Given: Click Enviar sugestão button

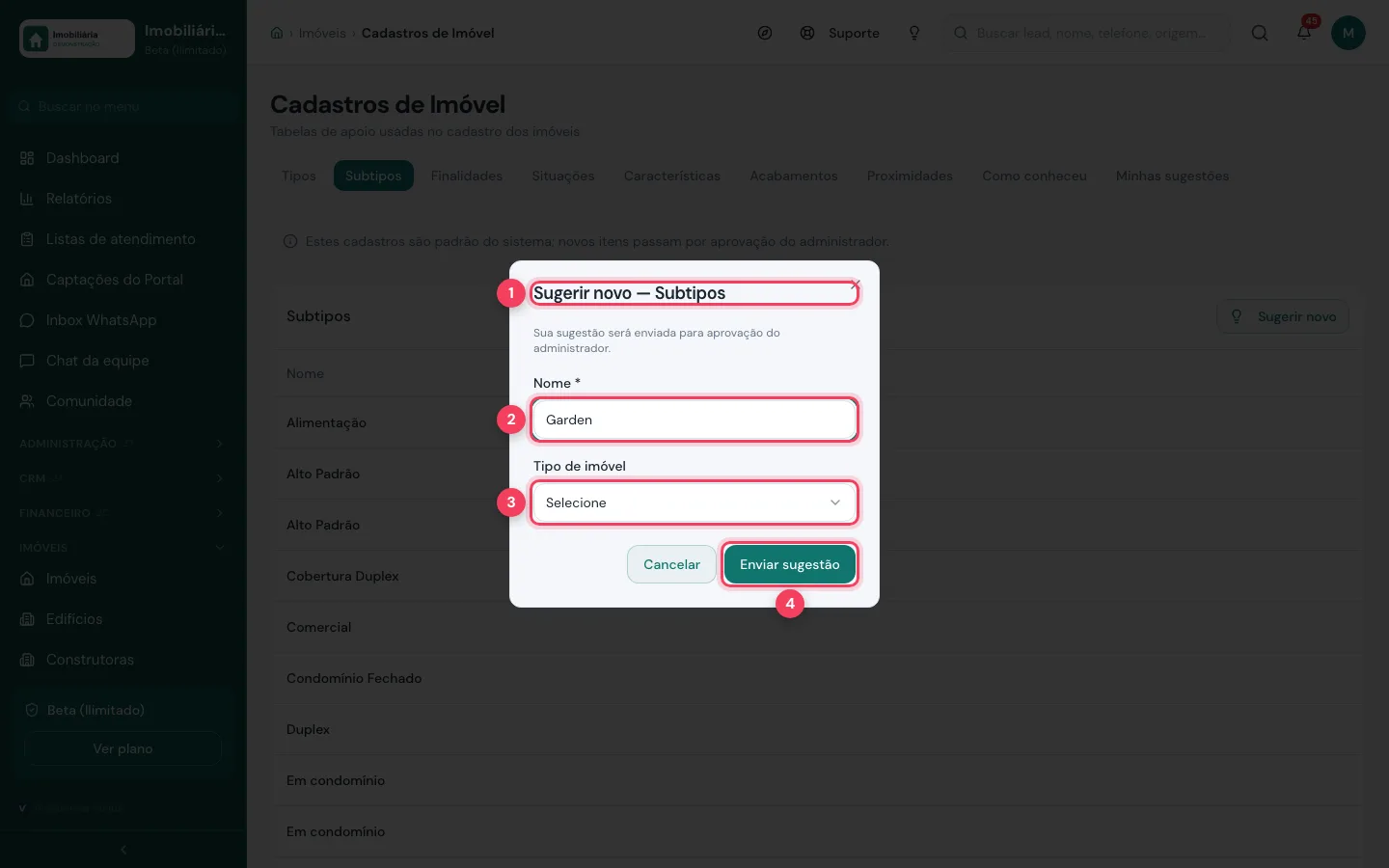Looking at the screenshot, I should 790,564.
